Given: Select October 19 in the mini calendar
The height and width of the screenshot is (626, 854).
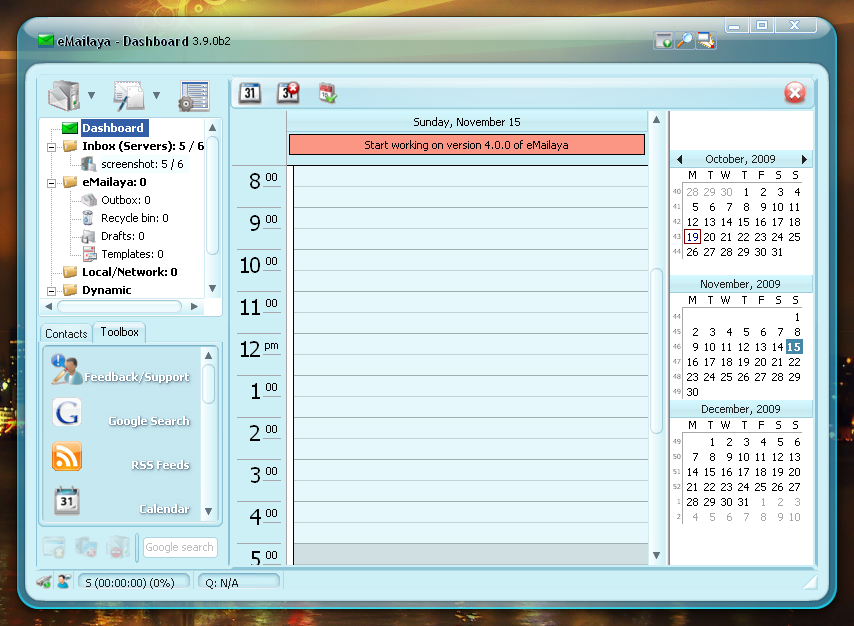Looking at the screenshot, I should [692, 237].
